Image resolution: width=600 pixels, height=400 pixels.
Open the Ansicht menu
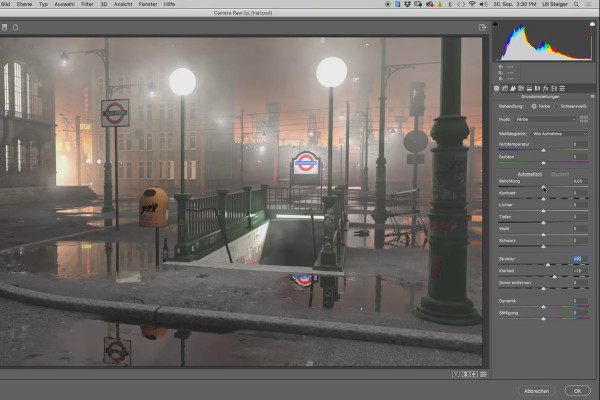tap(123, 4)
